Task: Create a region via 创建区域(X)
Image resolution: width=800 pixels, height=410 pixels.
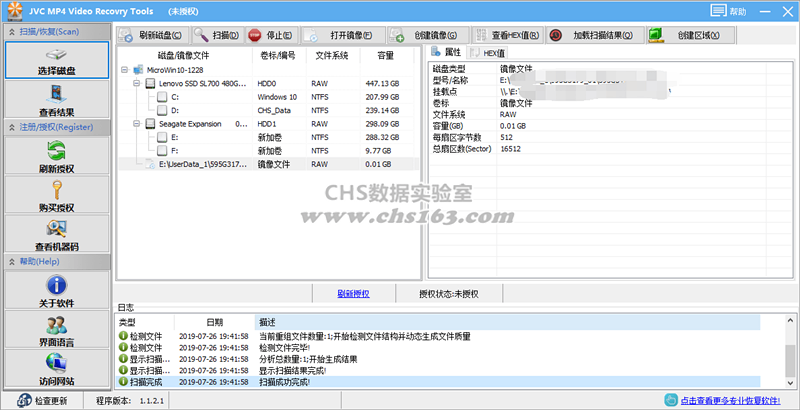Action: coord(690,35)
